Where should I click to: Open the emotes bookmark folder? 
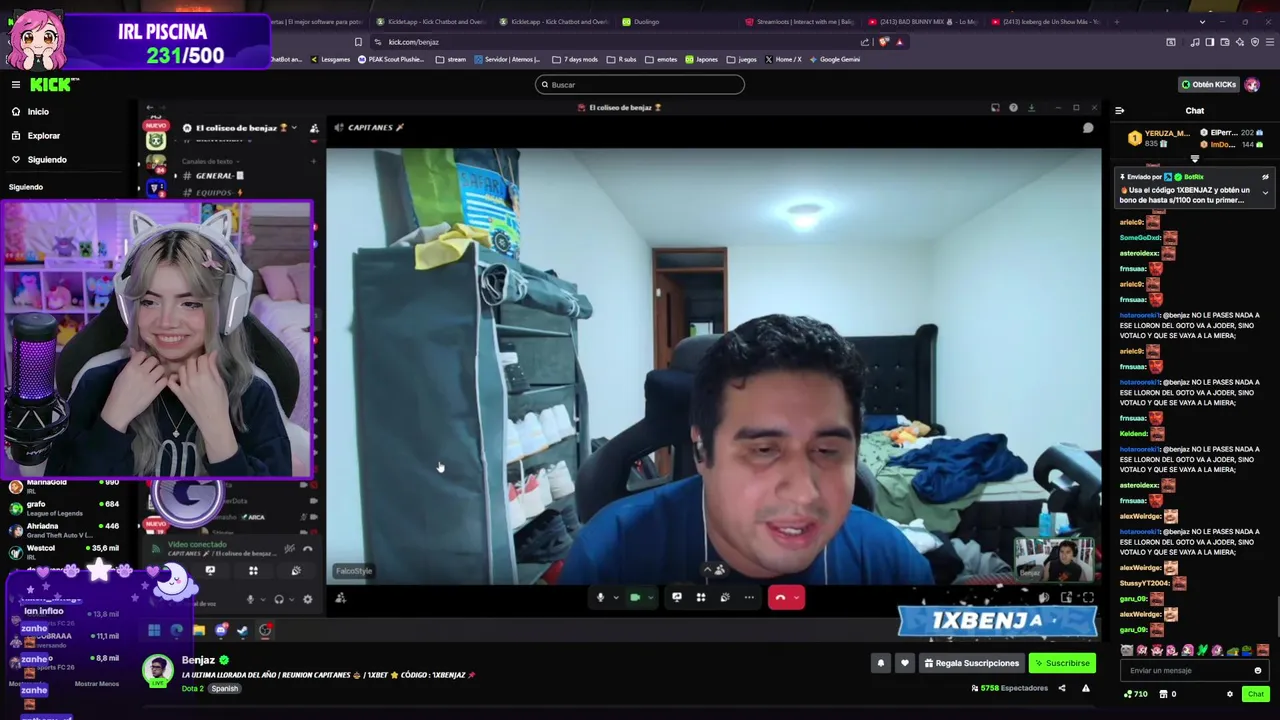(x=662, y=59)
